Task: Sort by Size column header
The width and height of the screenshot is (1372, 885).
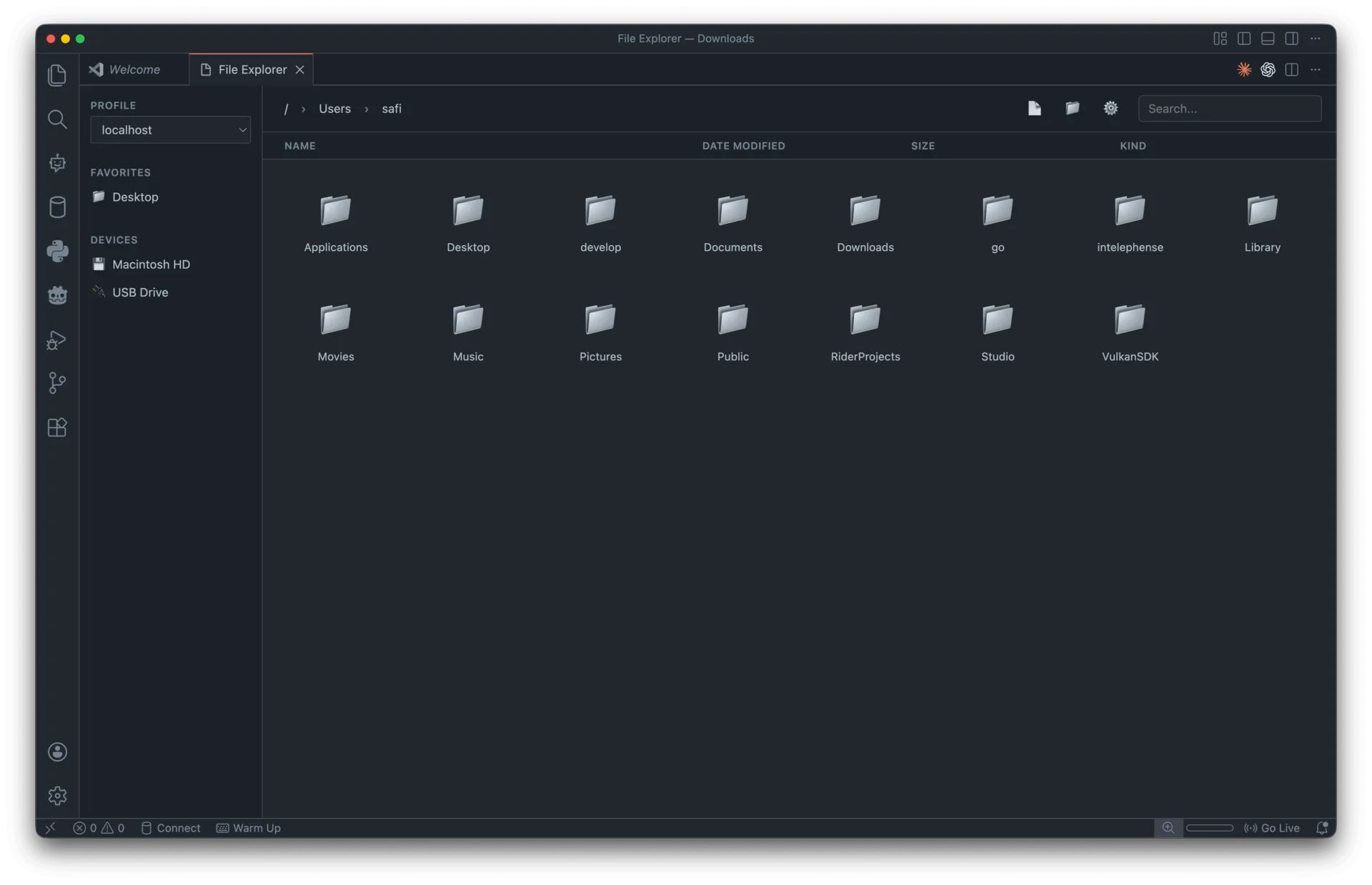Action: point(923,146)
